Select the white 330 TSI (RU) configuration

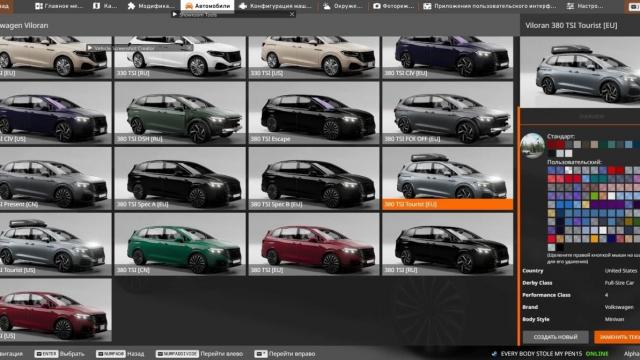point(180,57)
